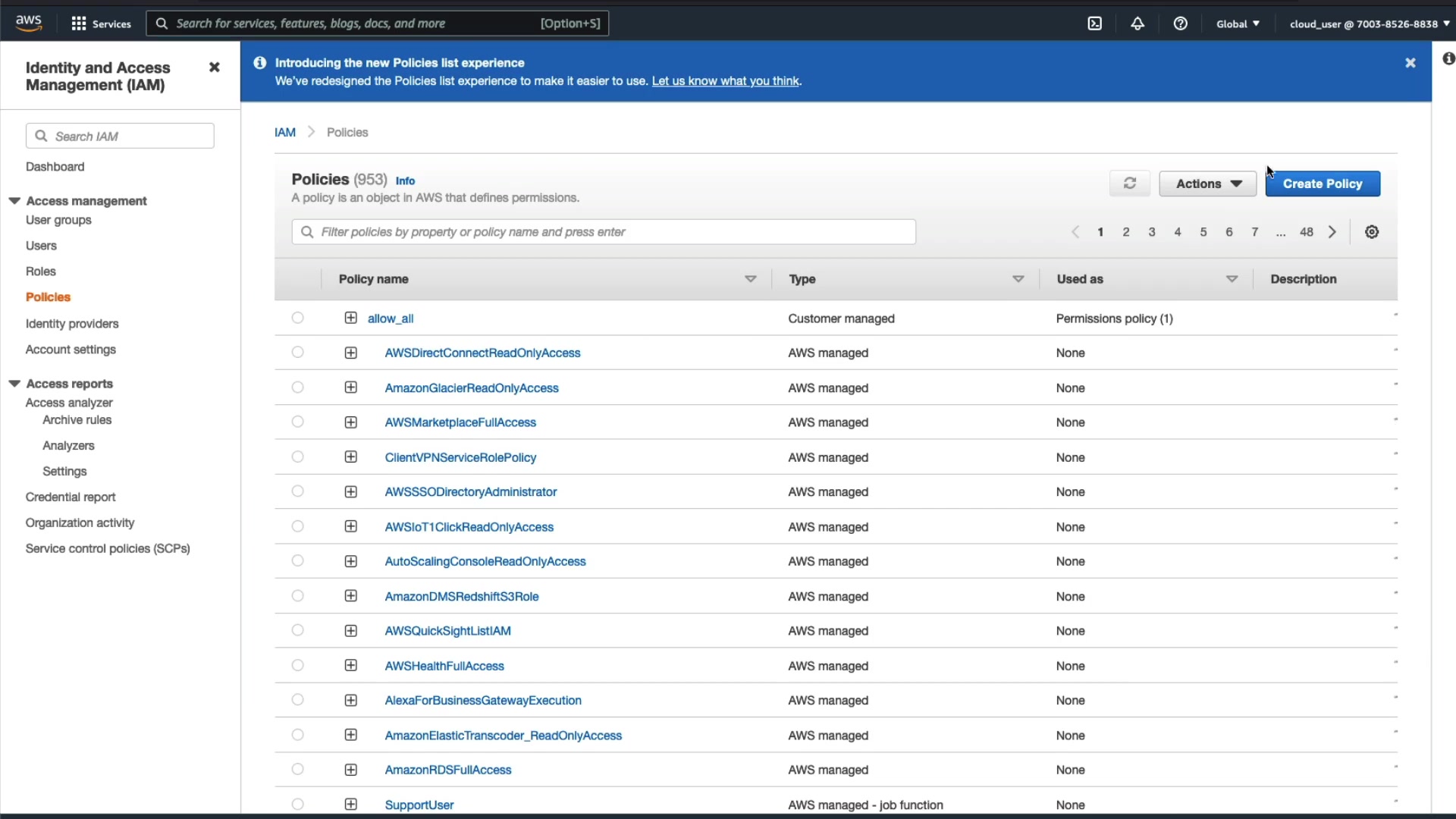Open Roles in the sidebar
This screenshot has height=819, width=1456.
41,271
